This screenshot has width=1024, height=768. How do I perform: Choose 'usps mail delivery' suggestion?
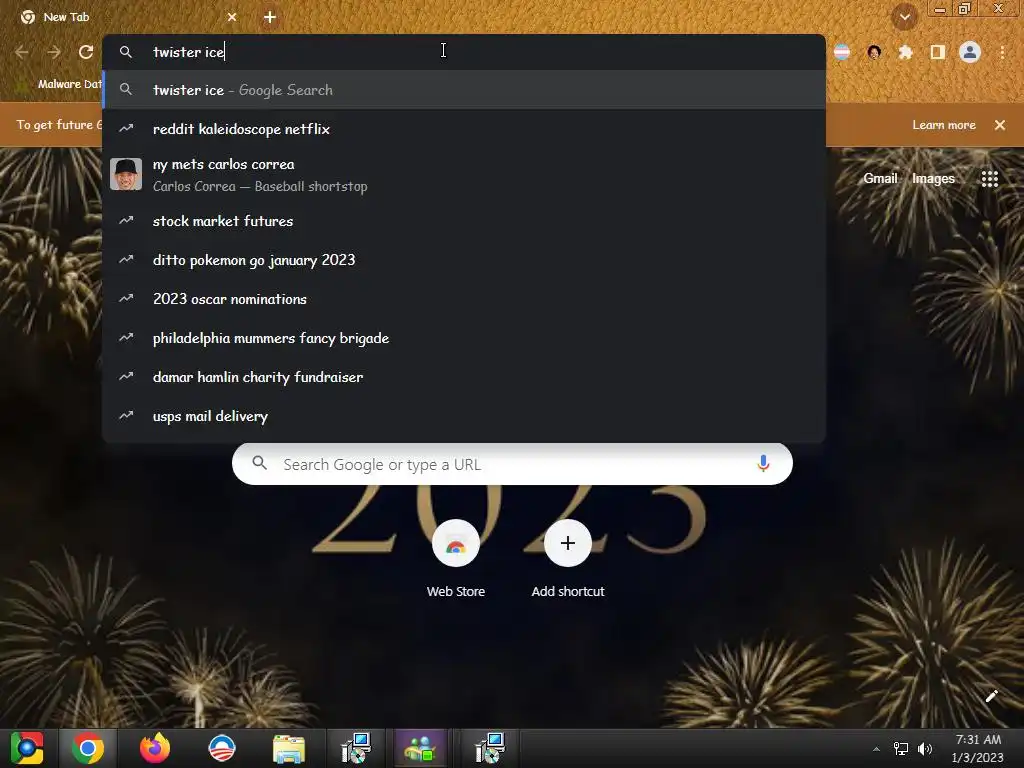tap(464, 416)
